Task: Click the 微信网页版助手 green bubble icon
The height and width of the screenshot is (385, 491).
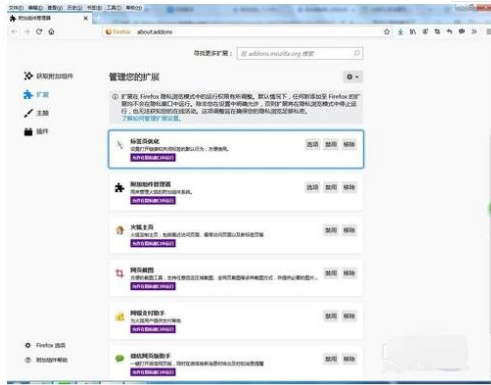Action: point(120,359)
